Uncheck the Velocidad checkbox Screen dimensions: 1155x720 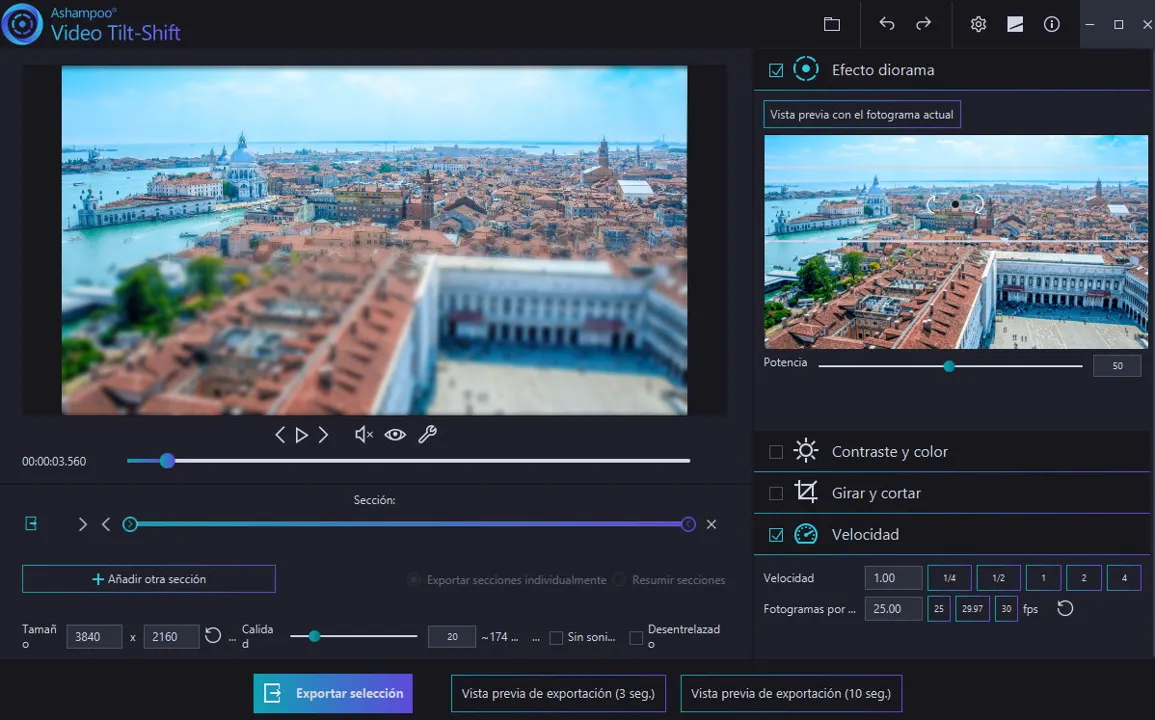tap(776, 535)
